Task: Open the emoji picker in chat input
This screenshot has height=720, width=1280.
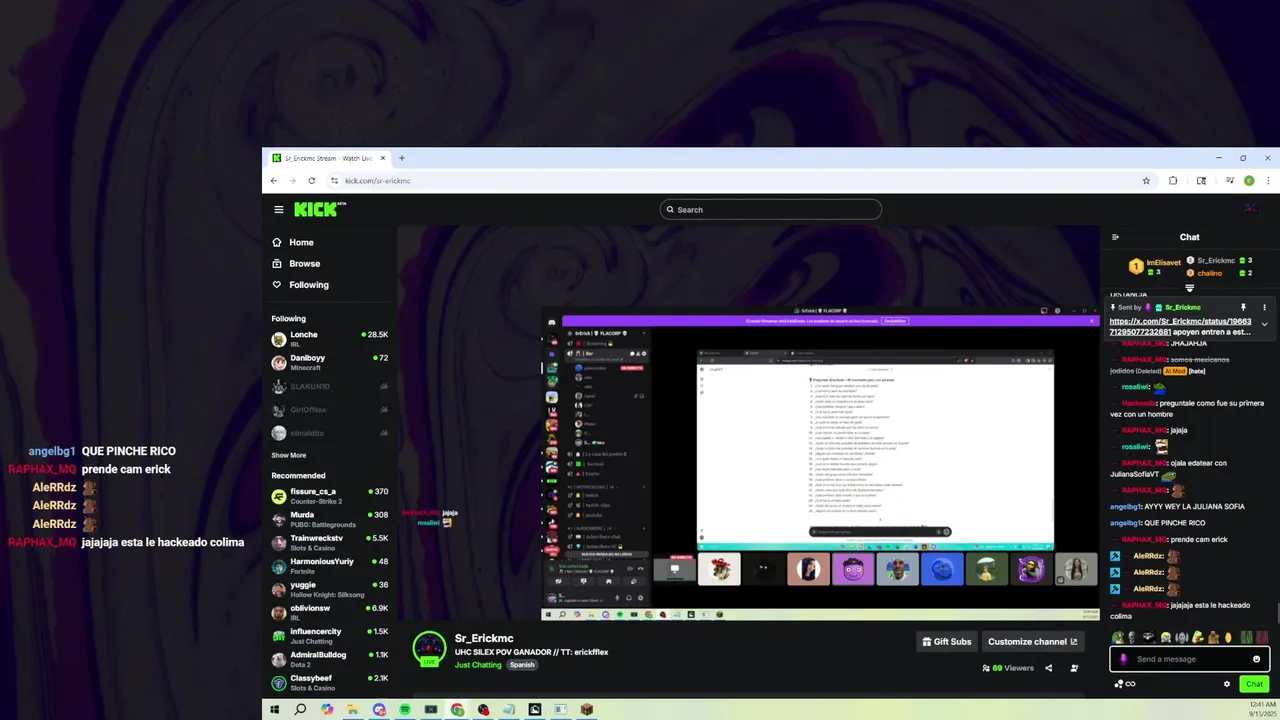Action: [1257, 659]
